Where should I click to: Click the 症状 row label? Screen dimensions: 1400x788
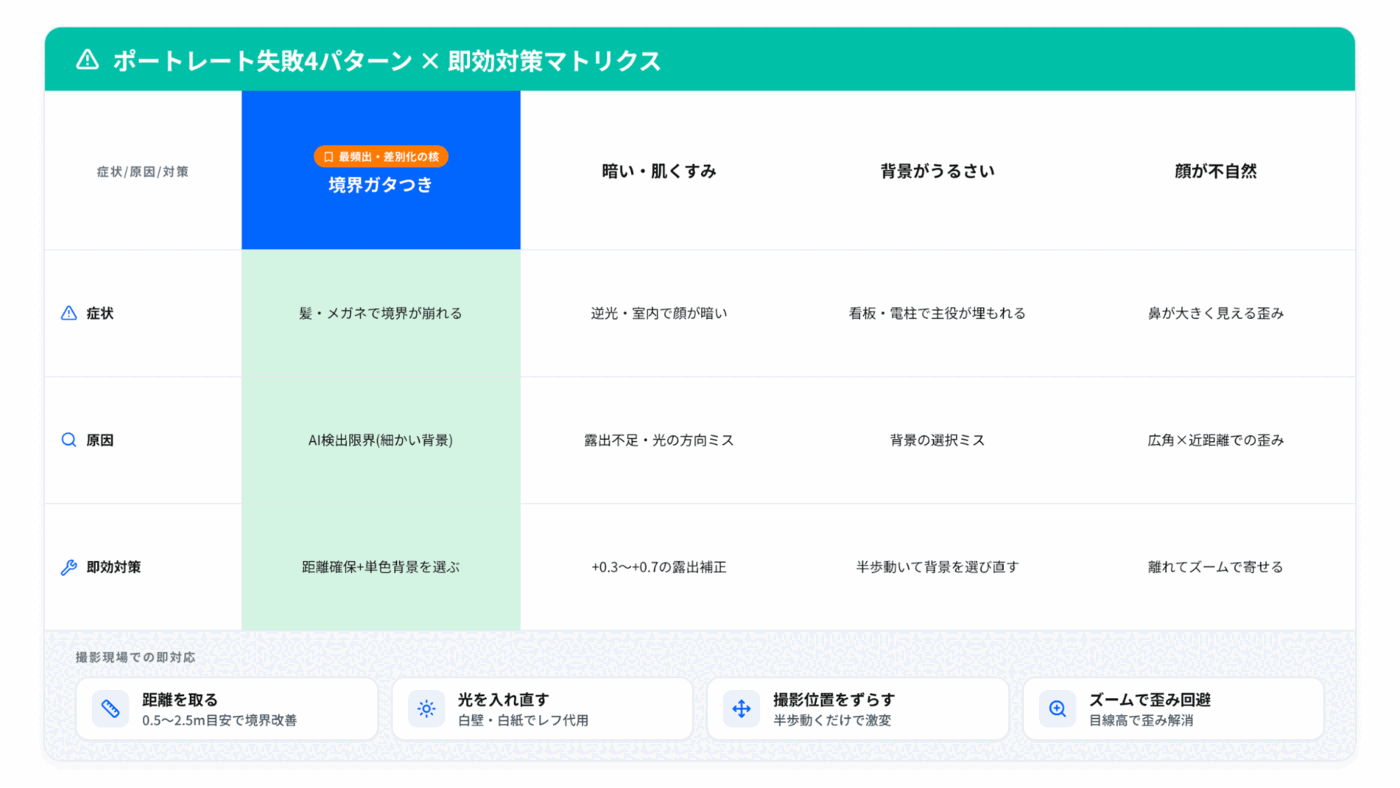(x=100, y=313)
